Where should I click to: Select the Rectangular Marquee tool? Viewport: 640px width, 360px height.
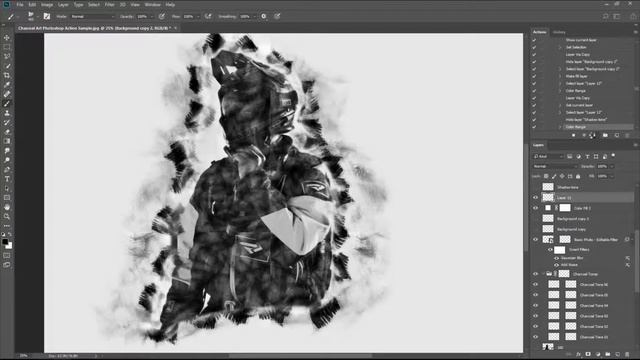pyautogui.click(x=7, y=47)
